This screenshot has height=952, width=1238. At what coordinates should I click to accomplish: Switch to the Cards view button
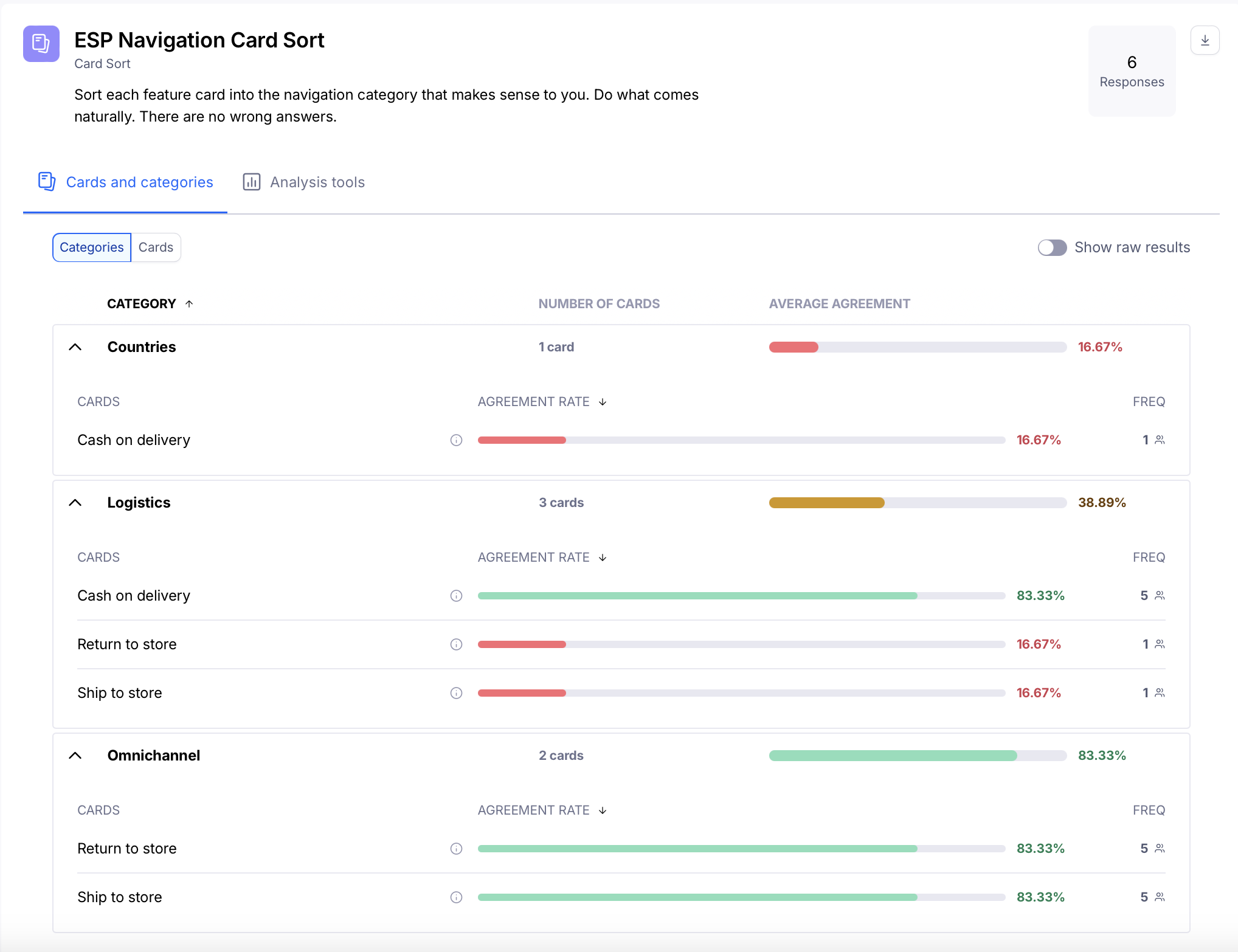(156, 247)
